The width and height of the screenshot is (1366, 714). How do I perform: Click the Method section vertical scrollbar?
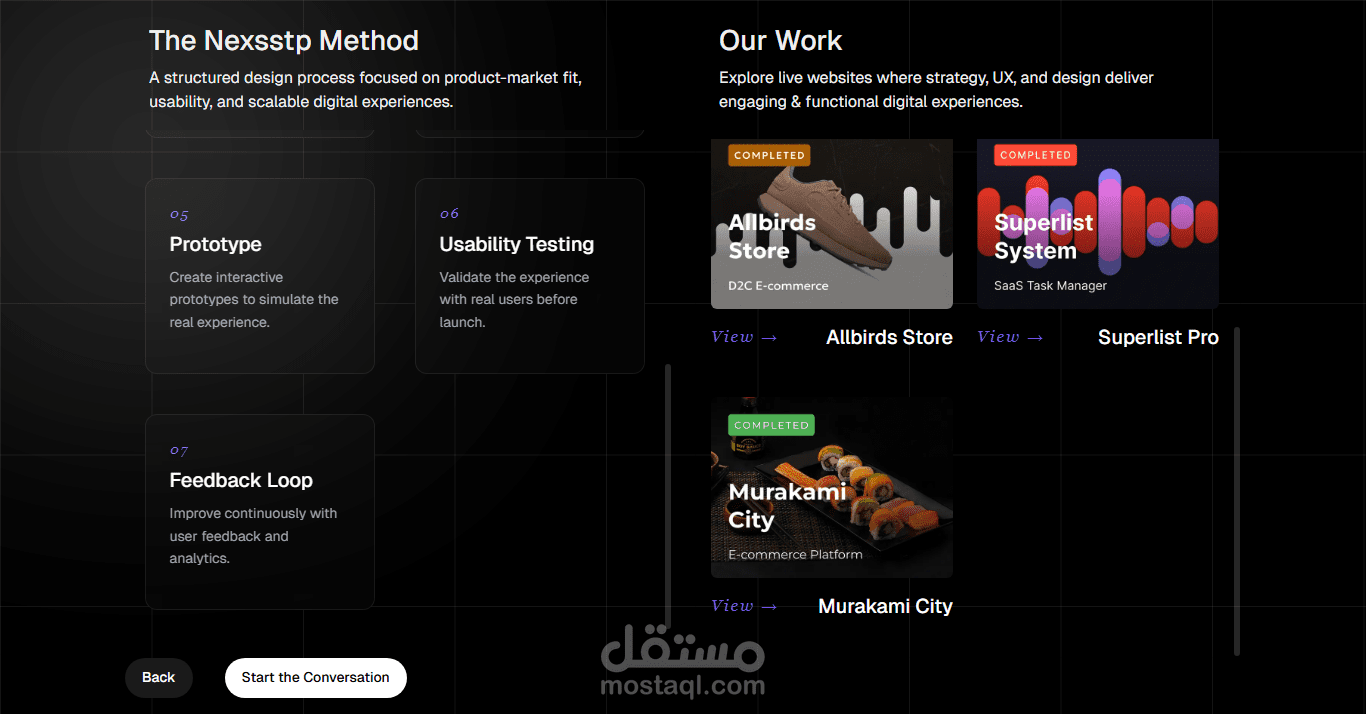[668, 496]
